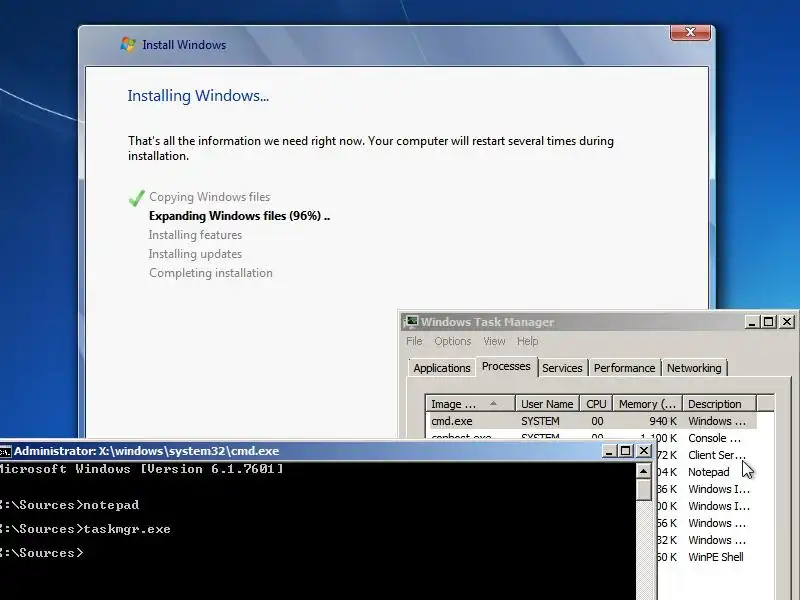Select the Processes tab

pyautogui.click(x=506, y=366)
